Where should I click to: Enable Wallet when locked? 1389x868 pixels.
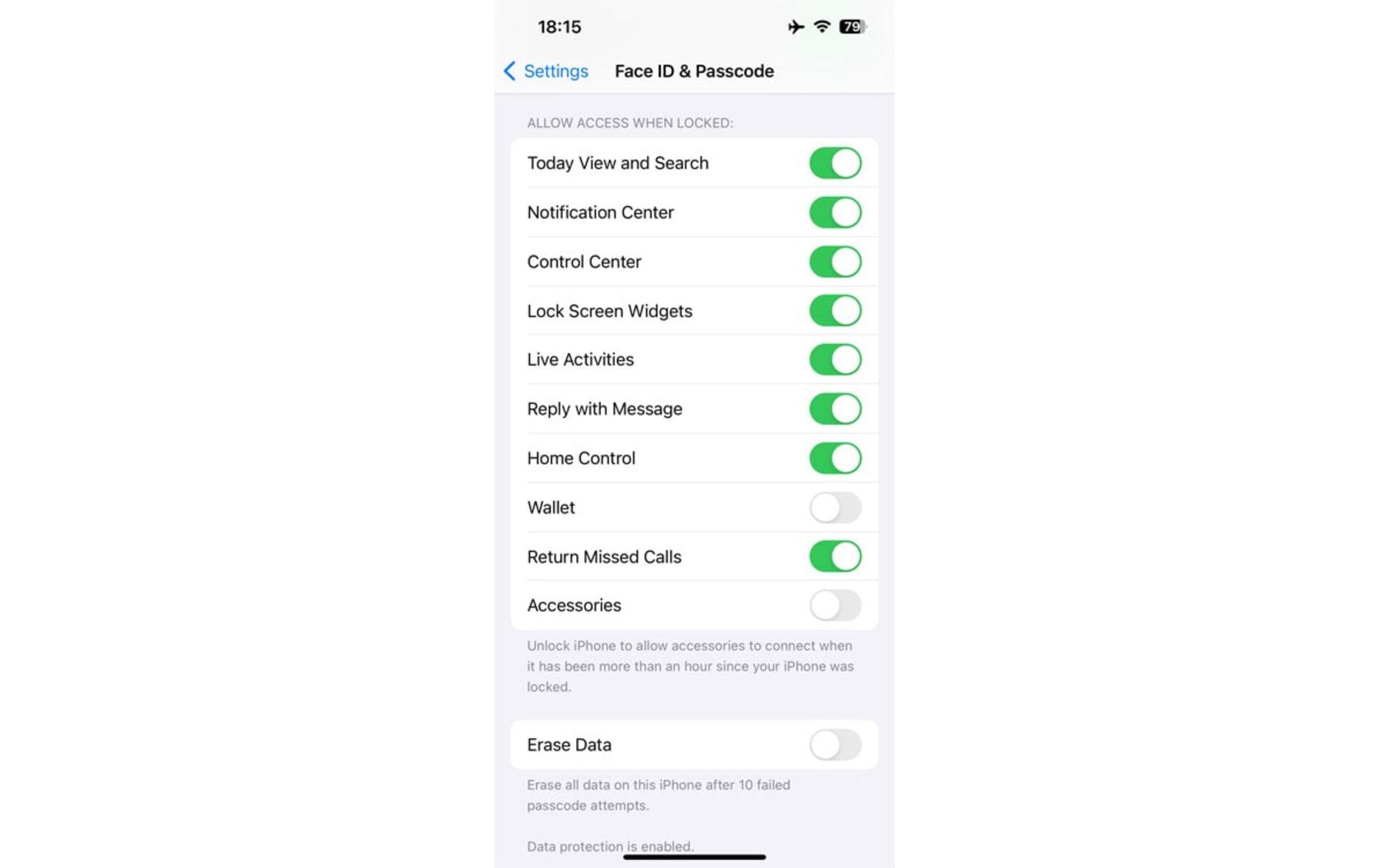834,507
